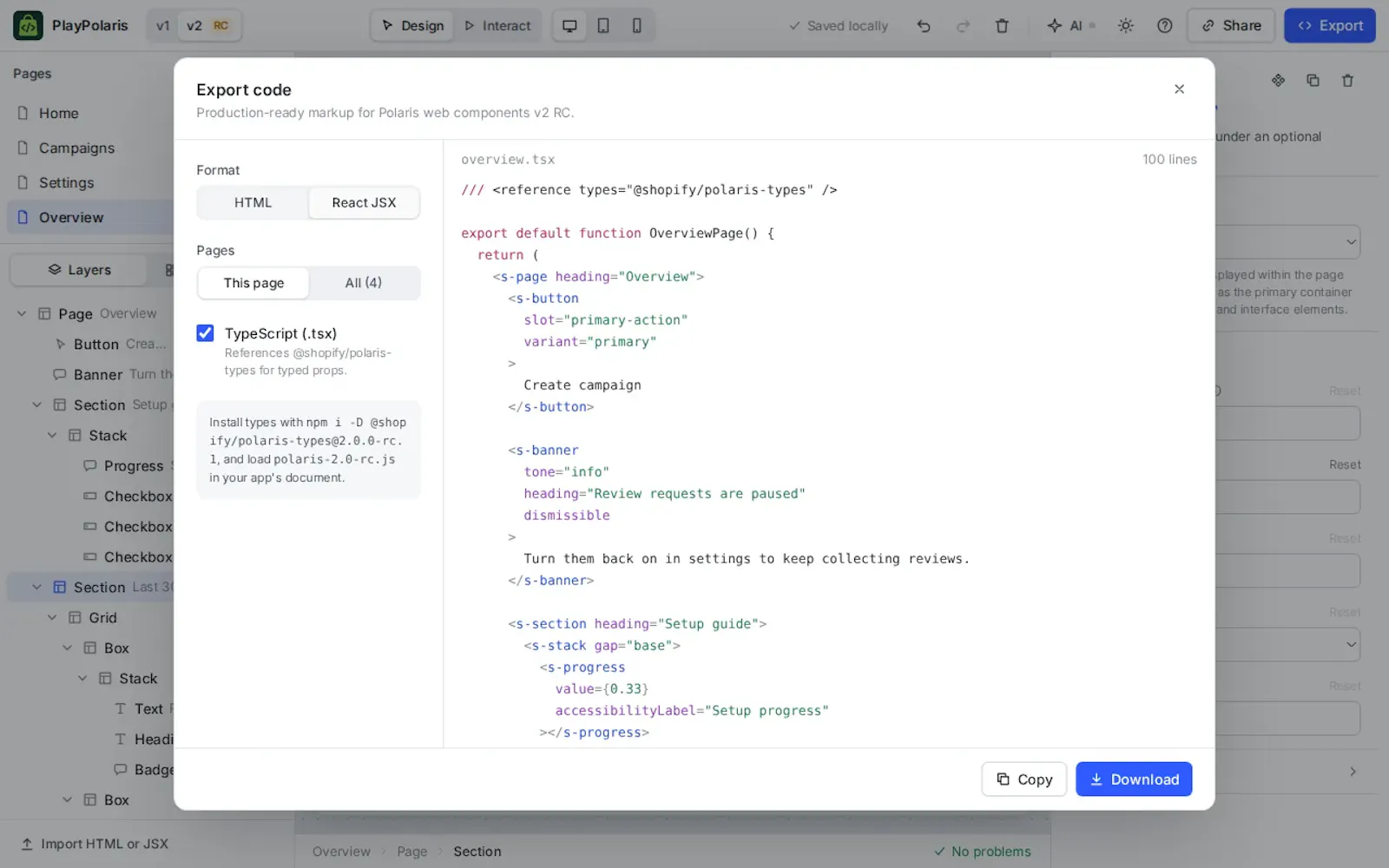Switch to v1 version tab
The width and height of the screenshot is (1389, 868).
pyautogui.click(x=162, y=26)
